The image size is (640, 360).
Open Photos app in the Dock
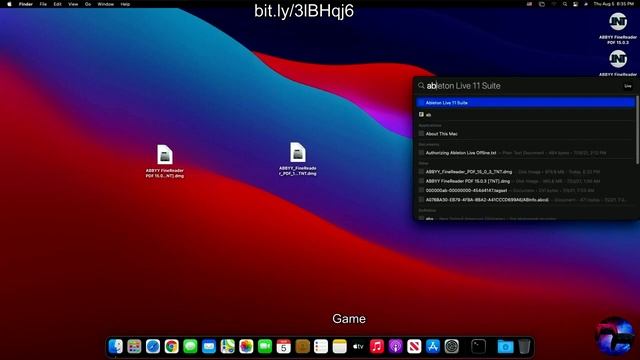click(x=246, y=347)
